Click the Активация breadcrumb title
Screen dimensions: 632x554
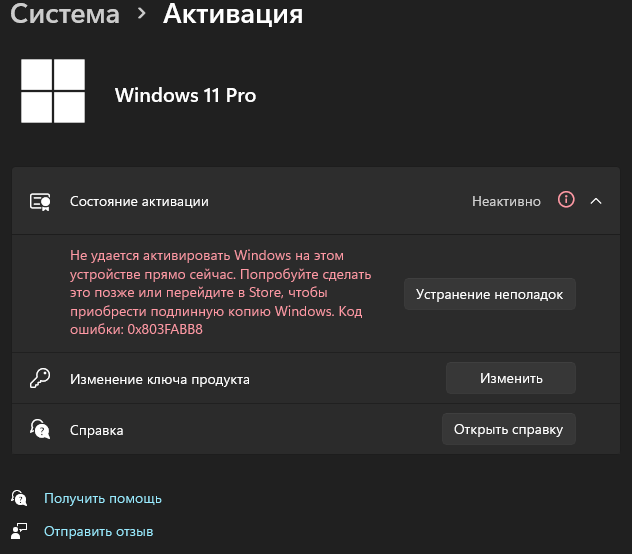pos(233,15)
